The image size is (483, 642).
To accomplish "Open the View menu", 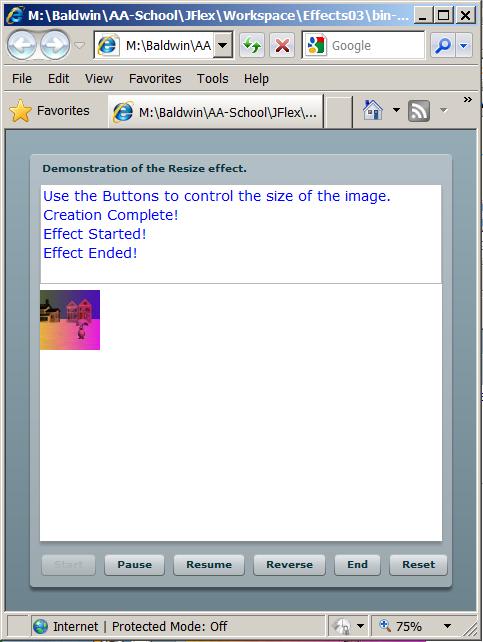I will point(99,78).
